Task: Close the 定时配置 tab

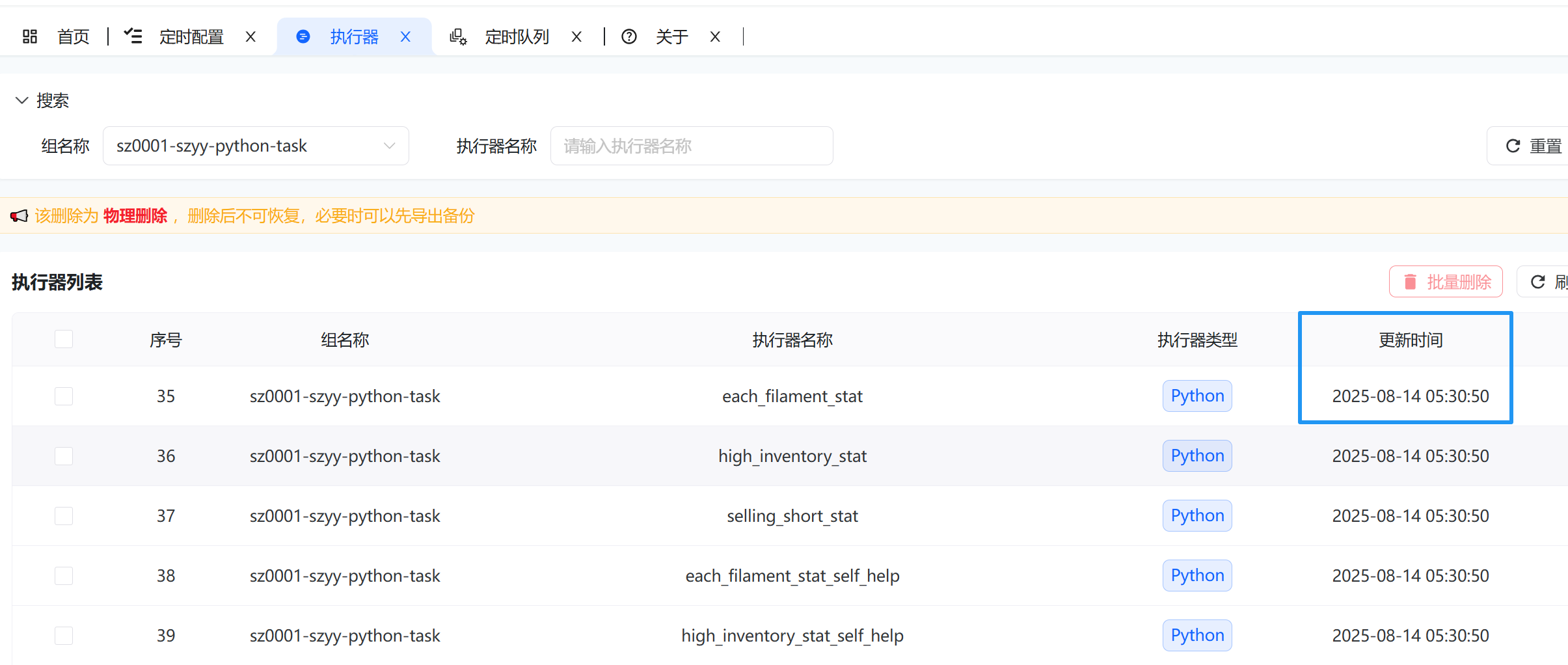Action: tap(250, 37)
